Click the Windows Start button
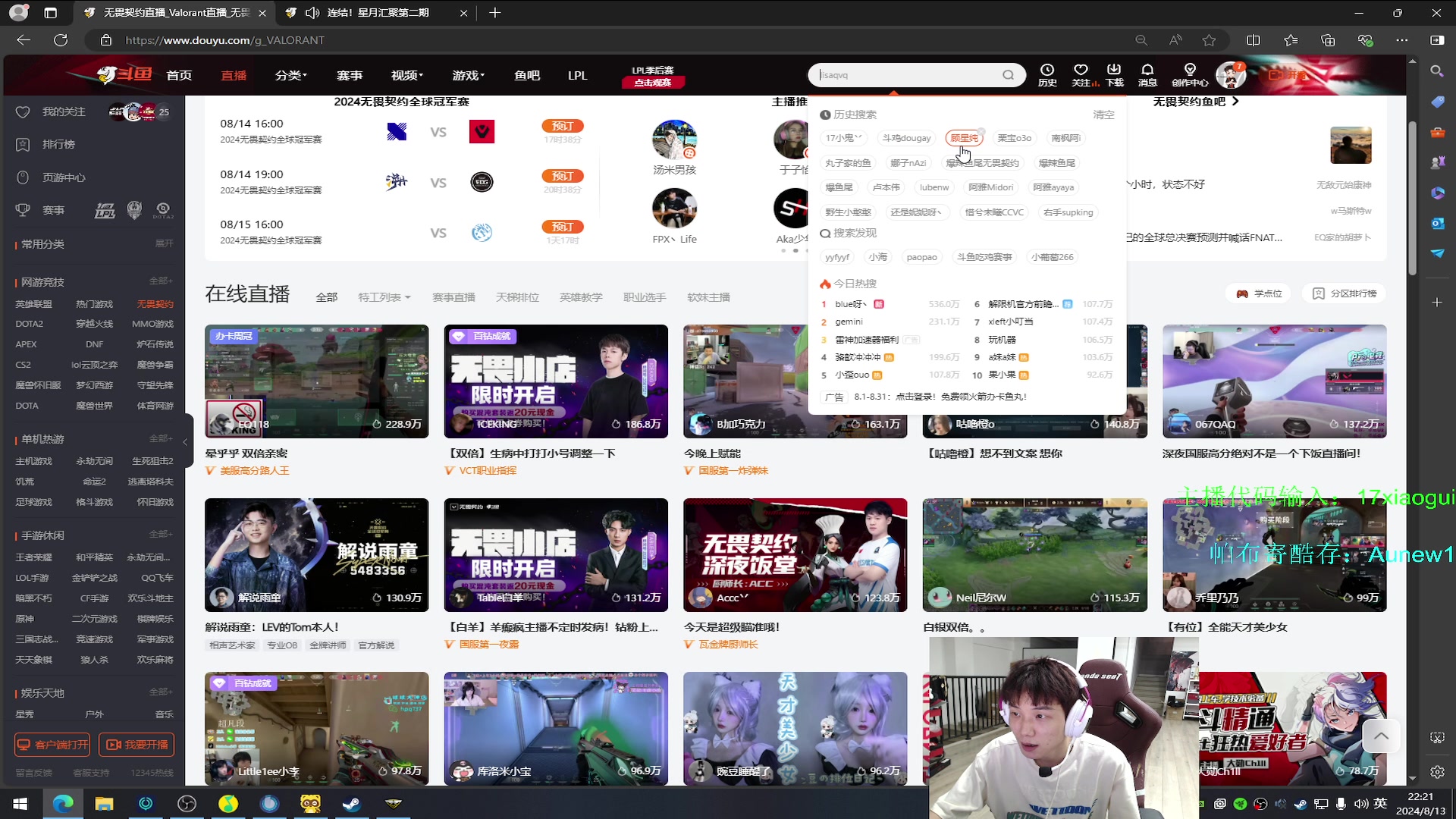The height and width of the screenshot is (819, 1456). click(20, 803)
